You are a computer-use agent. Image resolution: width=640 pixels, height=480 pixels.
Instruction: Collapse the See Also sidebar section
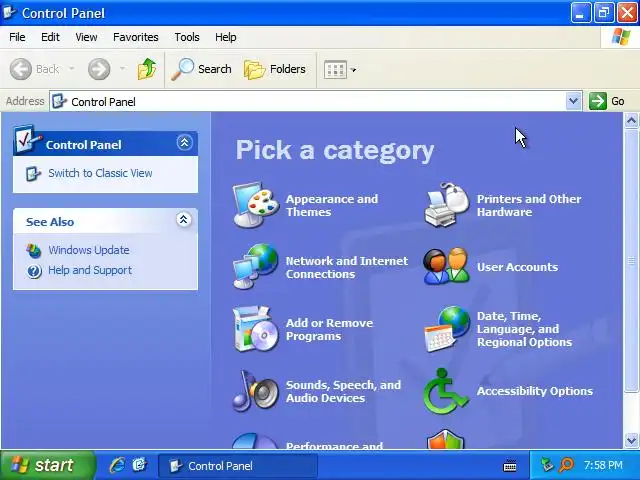click(184, 220)
